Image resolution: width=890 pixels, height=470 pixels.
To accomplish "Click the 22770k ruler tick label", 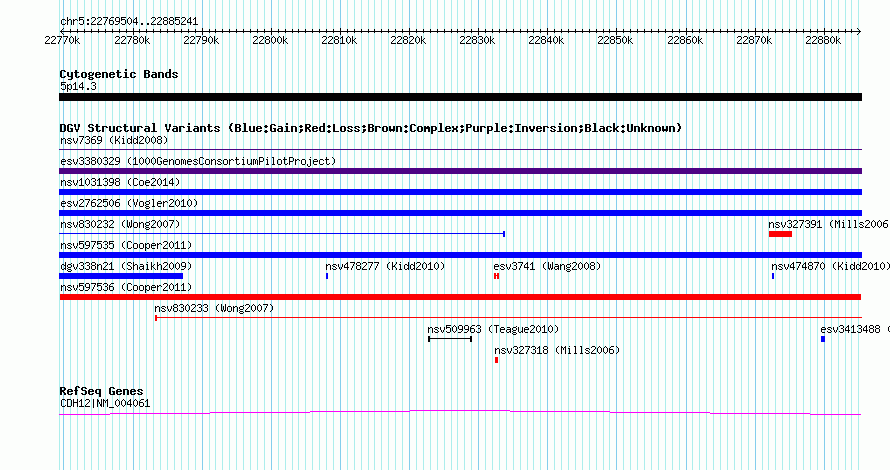I will (62, 40).
